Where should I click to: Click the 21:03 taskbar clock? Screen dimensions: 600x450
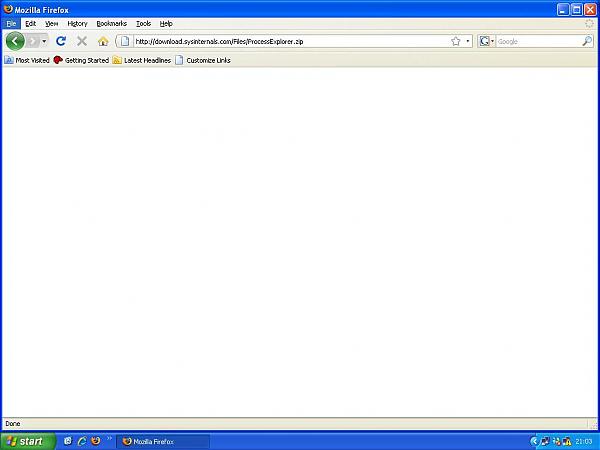[583, 442]
